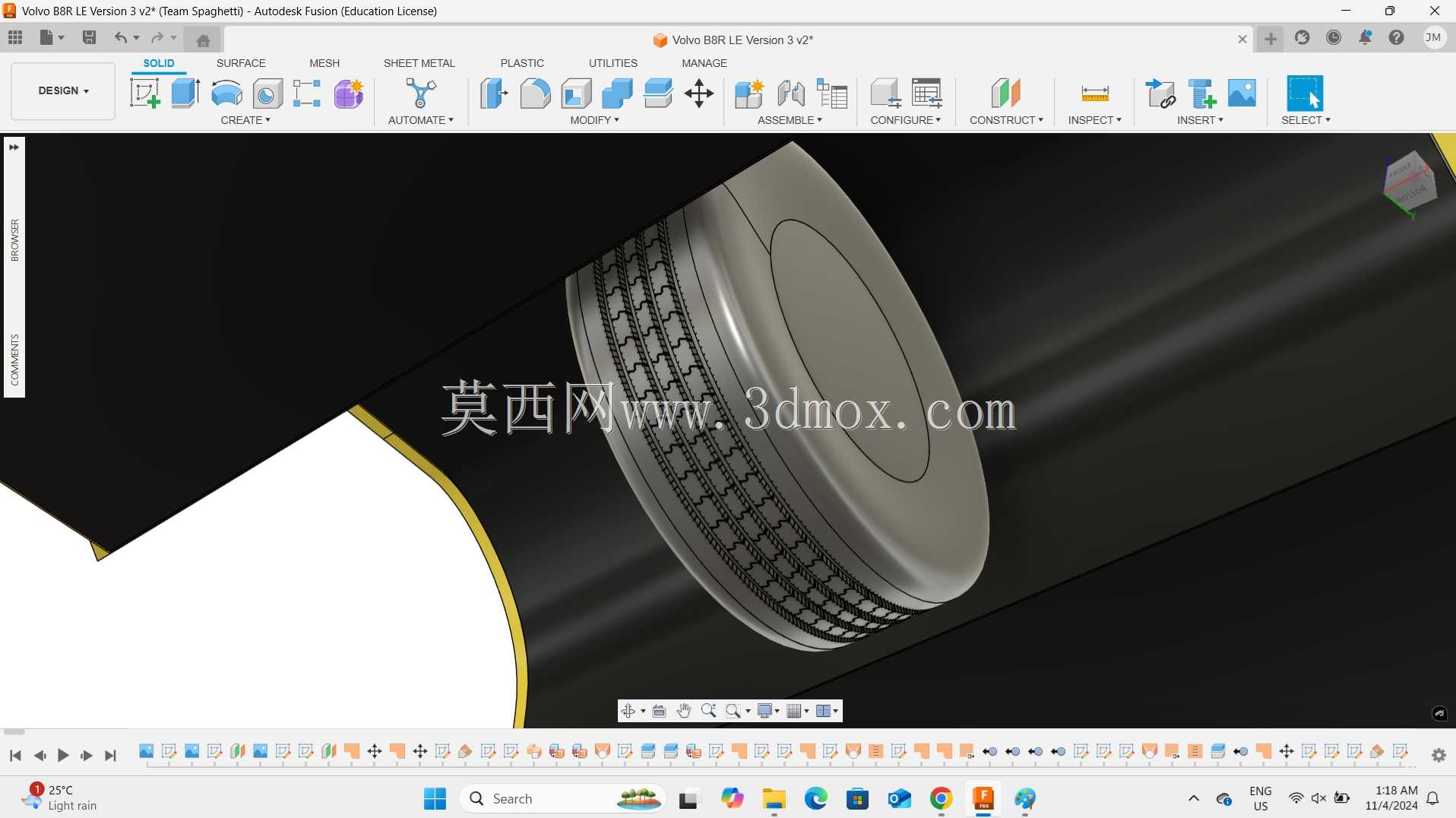Image resolution: width=1456 pixels, height=818 pixels.
Task: Jump to the timeline beginning
Action: tap(15, 755)
